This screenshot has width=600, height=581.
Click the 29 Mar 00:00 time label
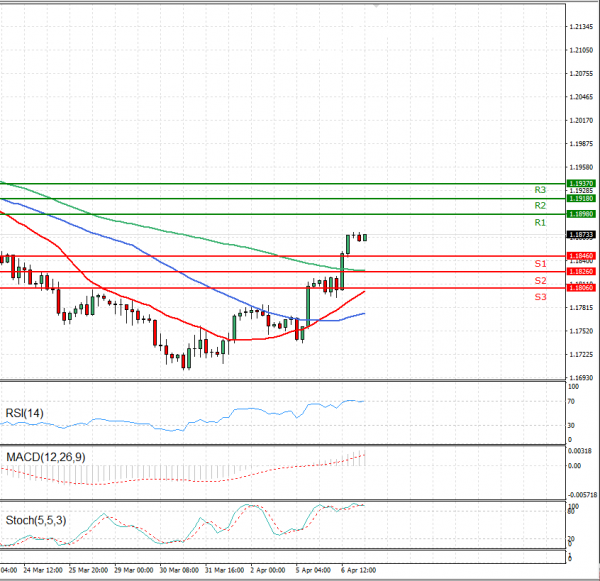click(x=134, y=570)
